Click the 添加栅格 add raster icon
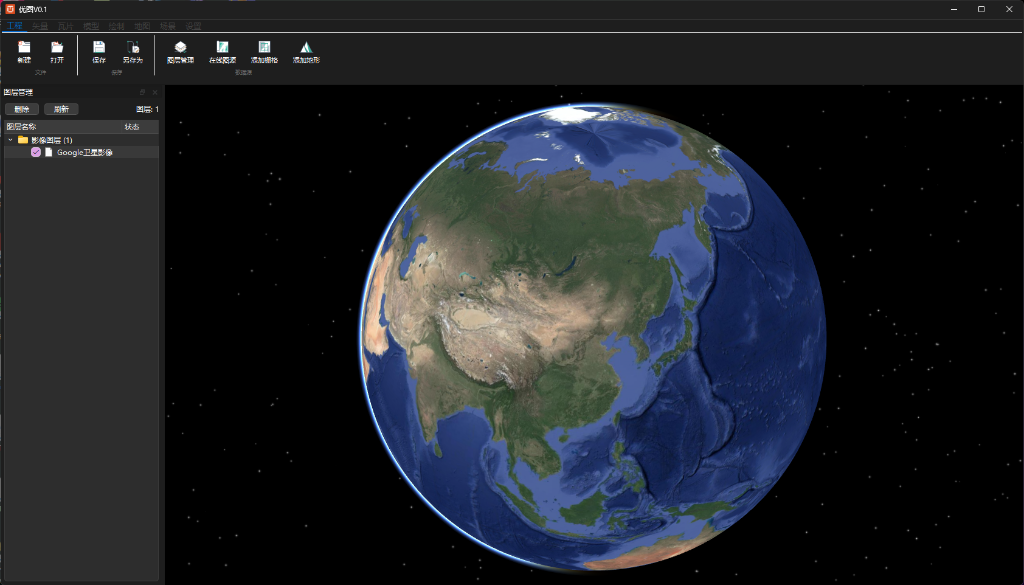Viewport: 1024px width, 585px height. 264,52
